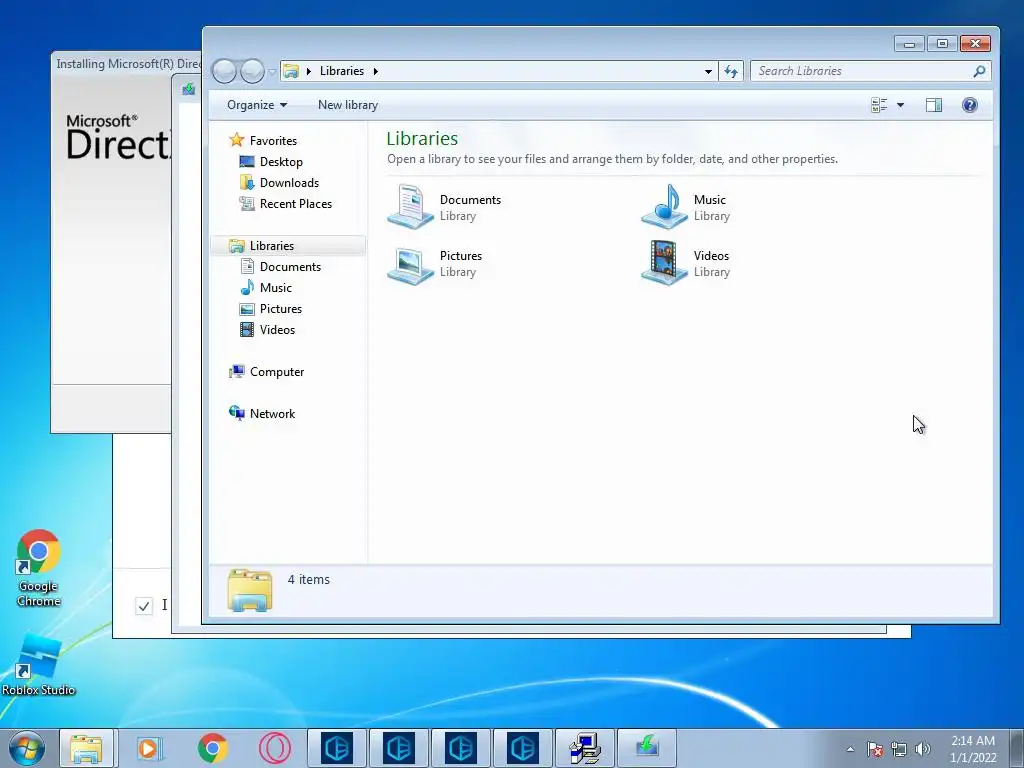Click the large libraries folder icon in details pane
Screen dimensions: 1024x768
click(249, 590)
